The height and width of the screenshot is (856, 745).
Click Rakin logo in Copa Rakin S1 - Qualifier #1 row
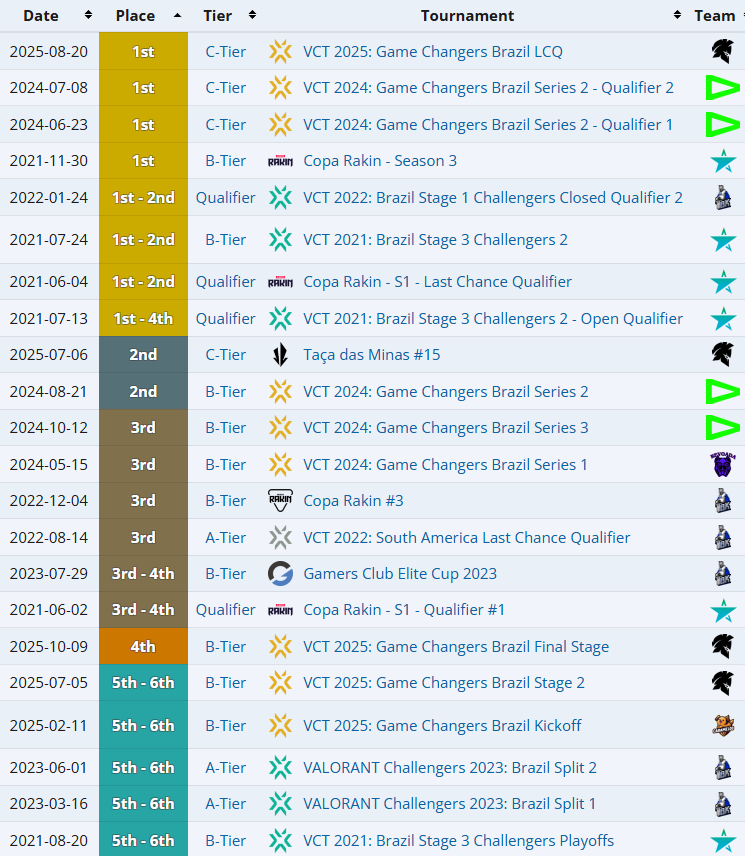(281, 610)
